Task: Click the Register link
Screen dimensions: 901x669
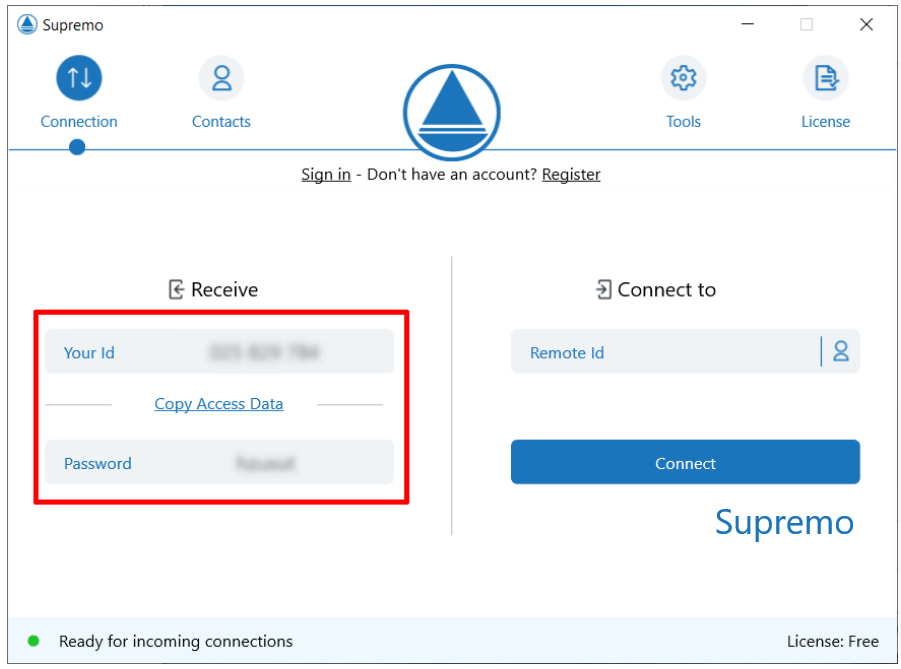Action: coord(571,174)
